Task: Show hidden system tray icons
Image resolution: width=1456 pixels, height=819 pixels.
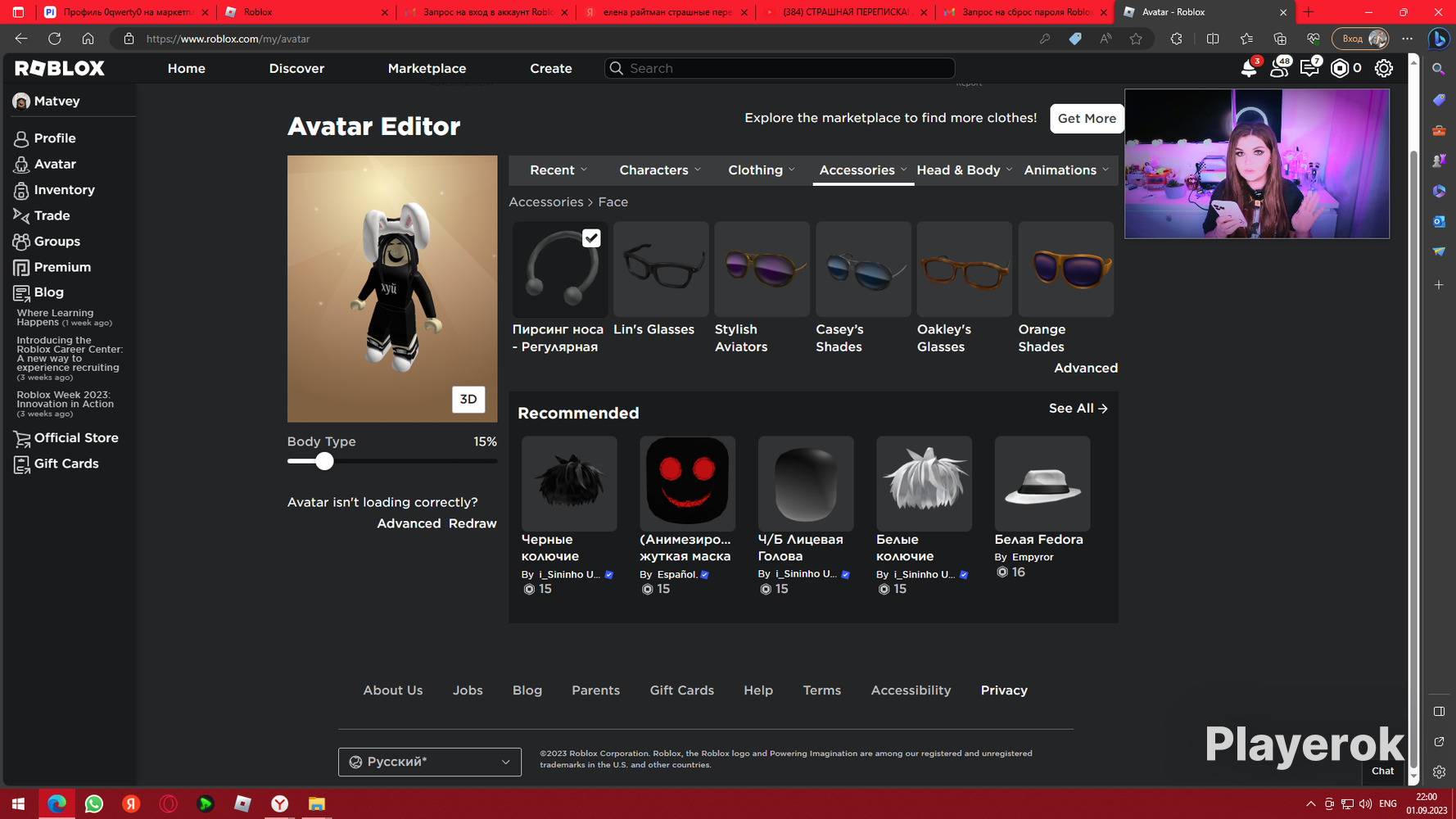Action: click(1310, 804)
